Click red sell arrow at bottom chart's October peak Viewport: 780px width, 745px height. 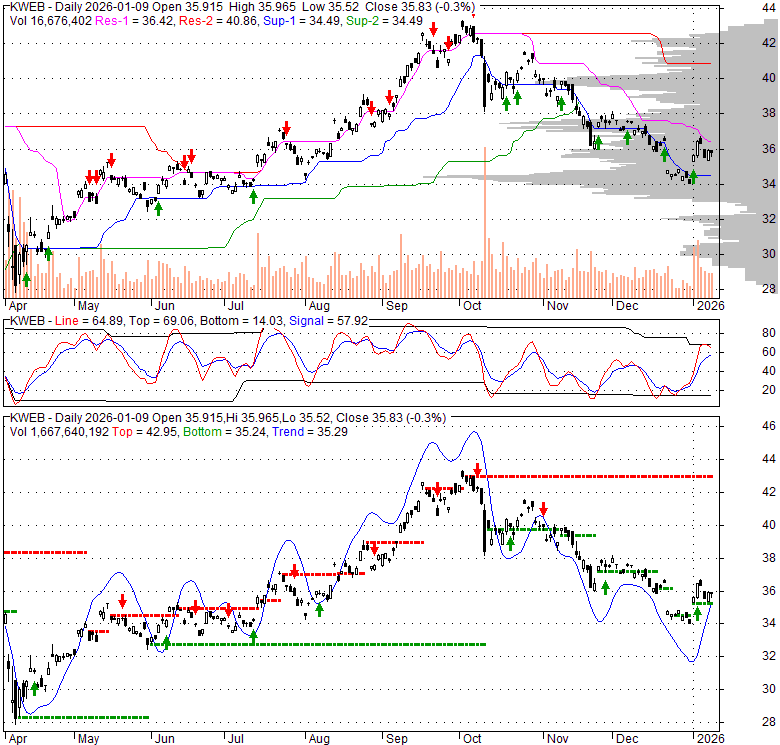click(478, 470)
